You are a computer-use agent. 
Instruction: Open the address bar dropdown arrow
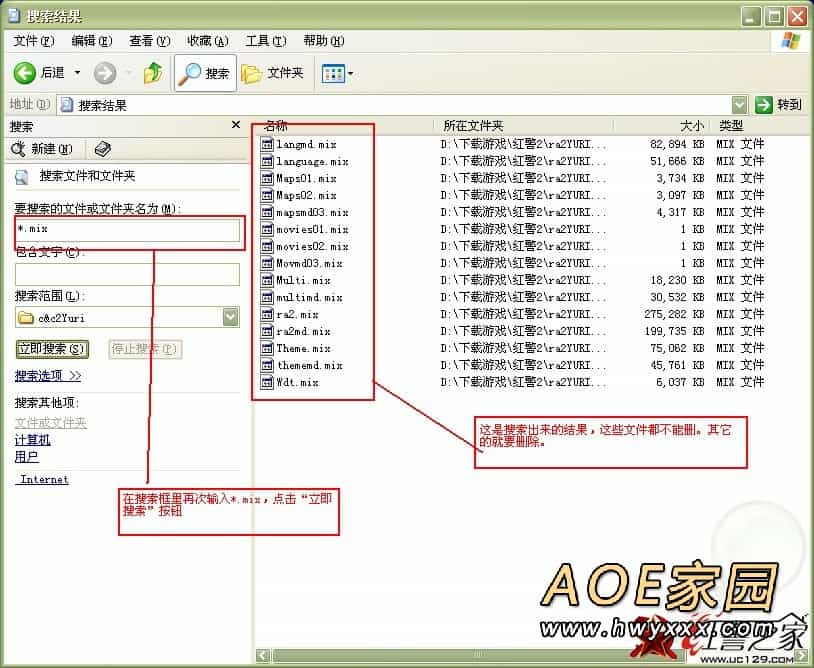[739, 104]
